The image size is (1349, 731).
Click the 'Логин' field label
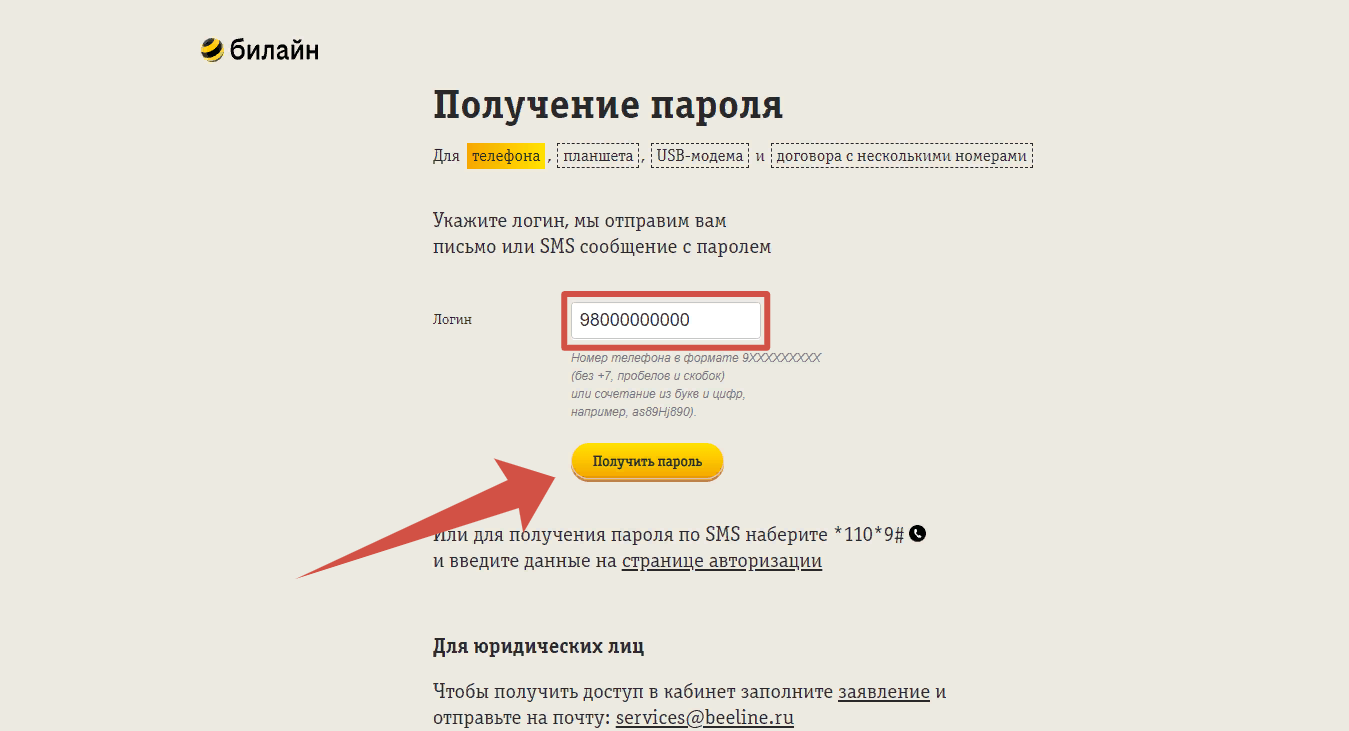click(x=452, y=320)
